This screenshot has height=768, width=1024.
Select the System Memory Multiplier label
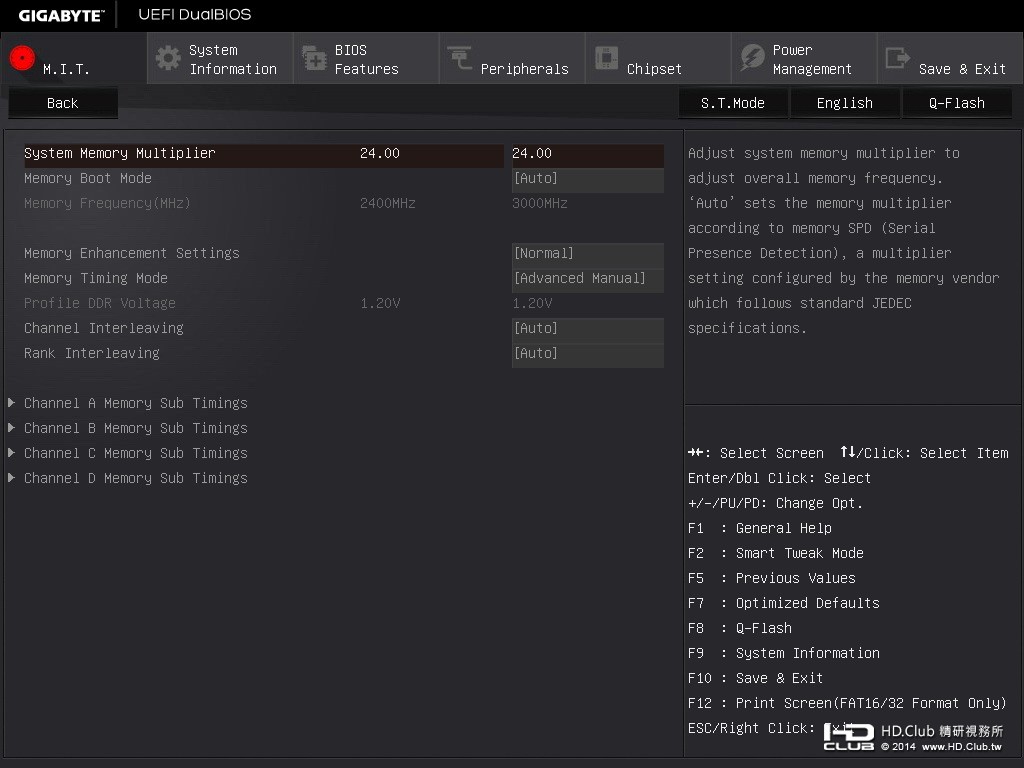coord(120,153)
